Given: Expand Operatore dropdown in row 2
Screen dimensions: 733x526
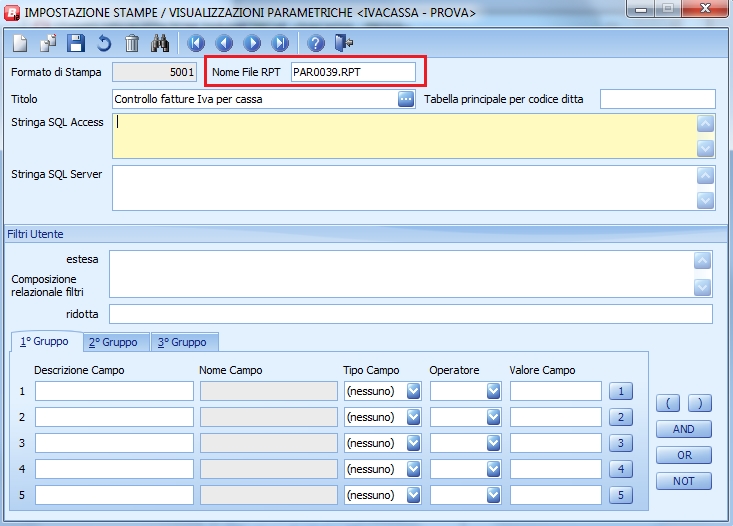Looking at the screenshot, I should (493, 417).
